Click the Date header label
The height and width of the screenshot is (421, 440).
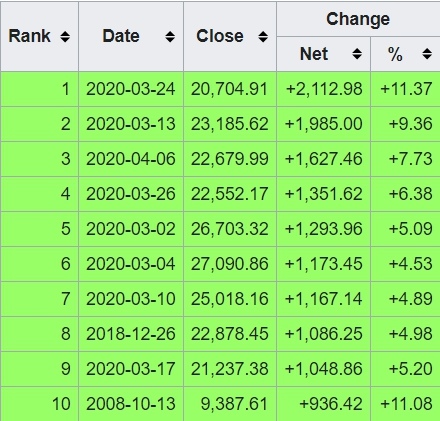121,36
